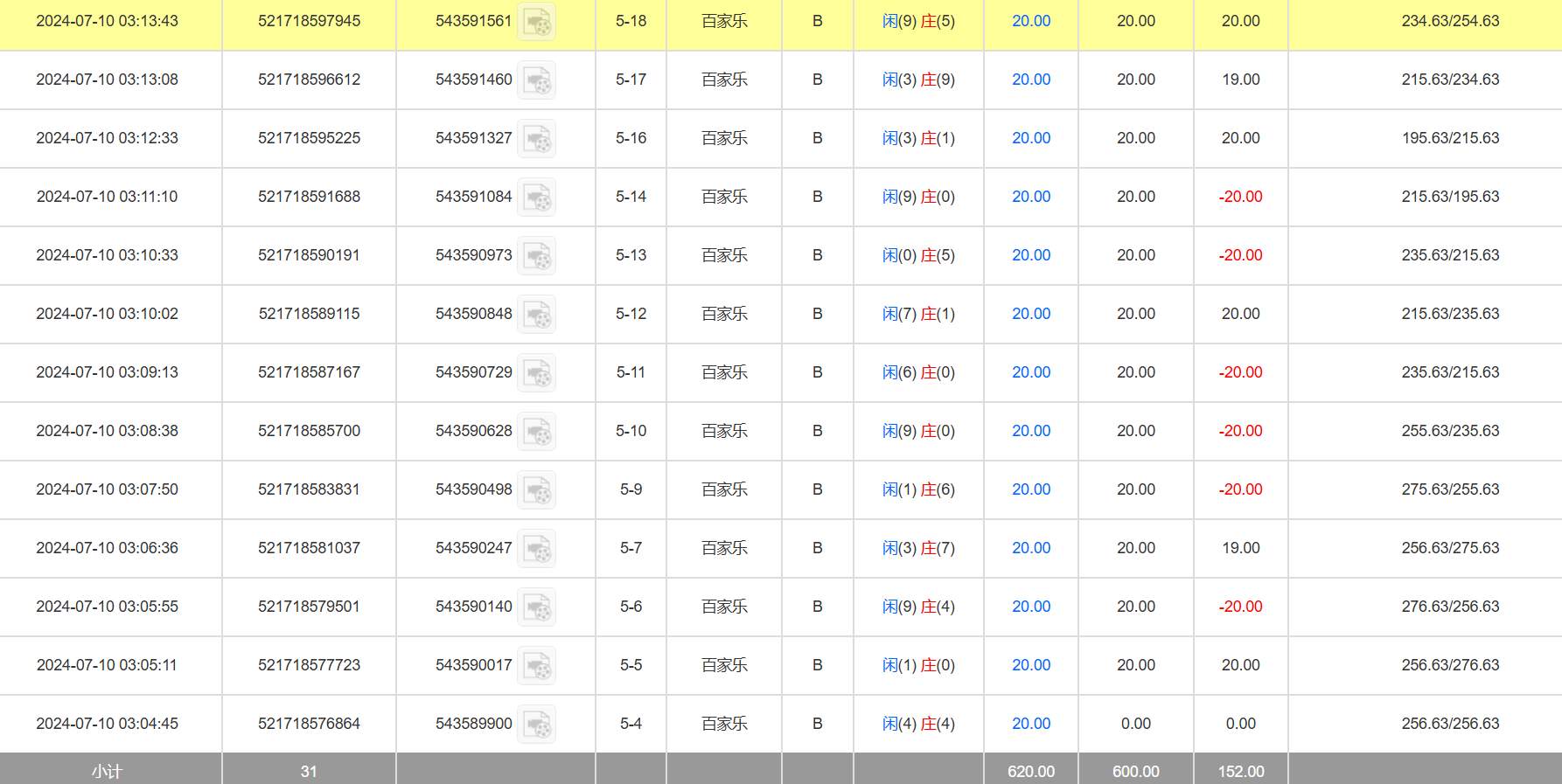
Task: Open video replay for round 543591561
Action: pos(536,22)
